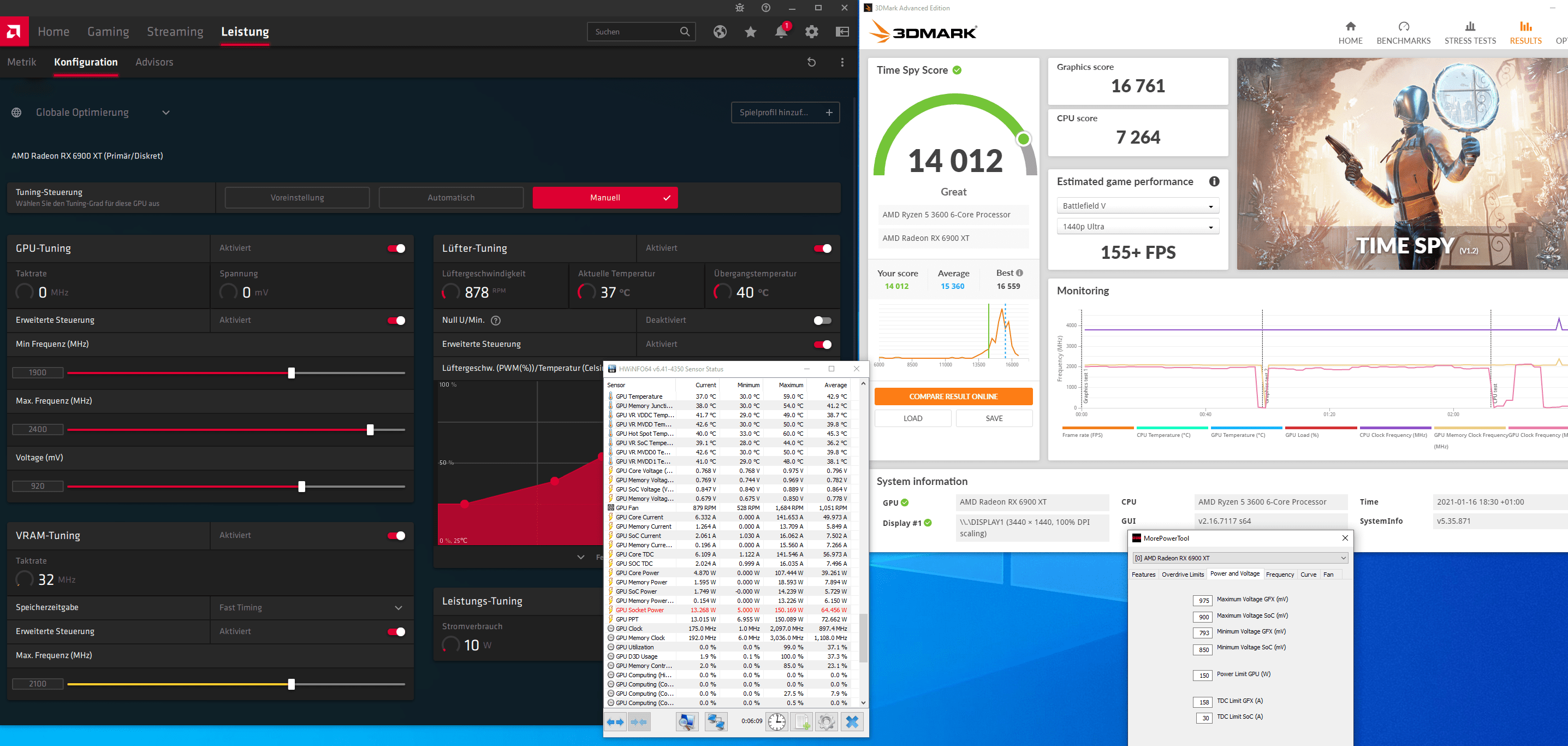Click the AMD logo icon
The height and width of the screenshot is (746, 1568).
click(x=14, y=31)
